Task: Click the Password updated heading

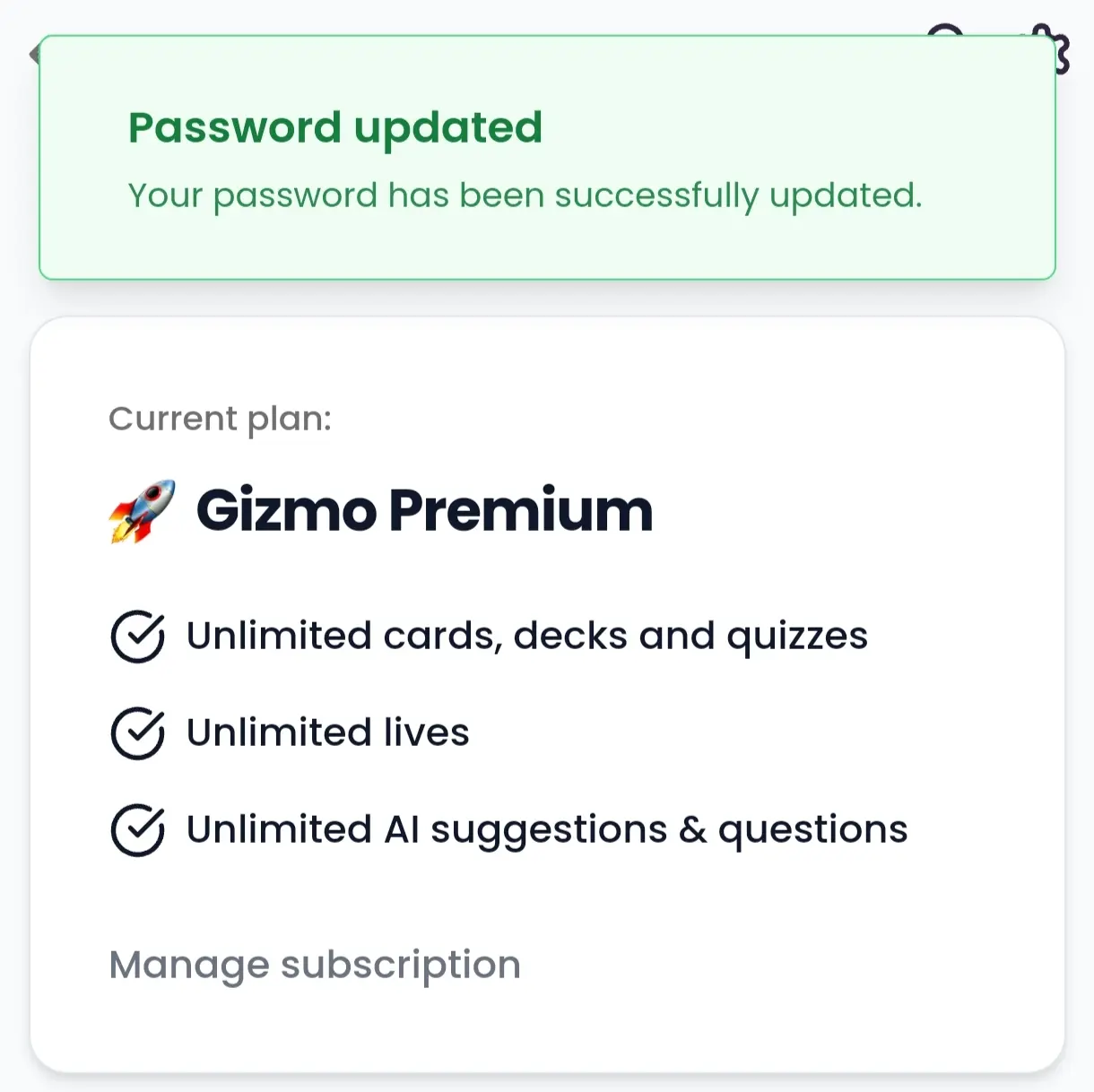Action: pyautogui.click(x=335, y=128)
